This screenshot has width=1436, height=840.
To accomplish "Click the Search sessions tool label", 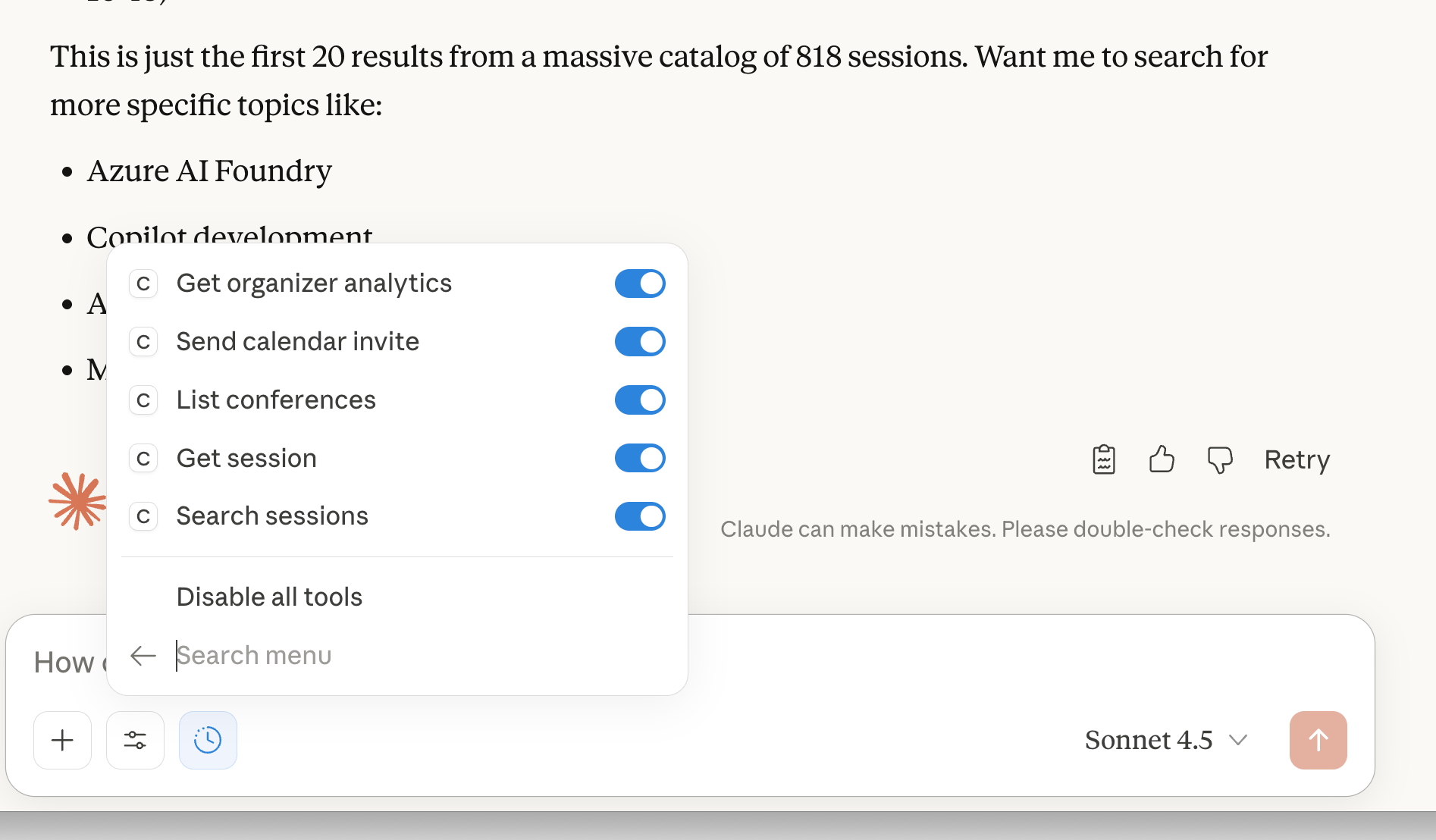I will [272, 516].
